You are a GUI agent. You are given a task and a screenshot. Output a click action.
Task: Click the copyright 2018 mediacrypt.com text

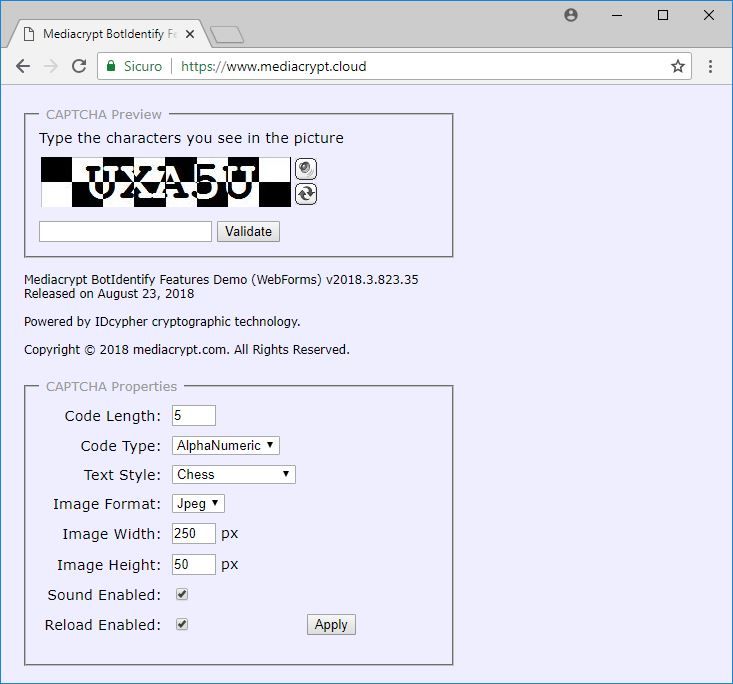(x=187, y=350)
